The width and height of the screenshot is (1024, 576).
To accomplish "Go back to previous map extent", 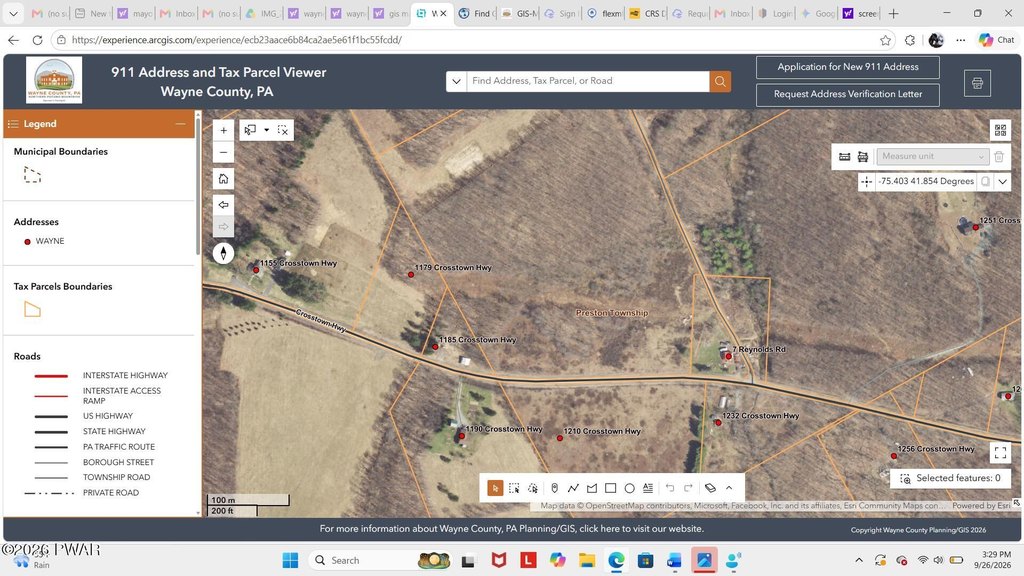I will coord(223,205).
